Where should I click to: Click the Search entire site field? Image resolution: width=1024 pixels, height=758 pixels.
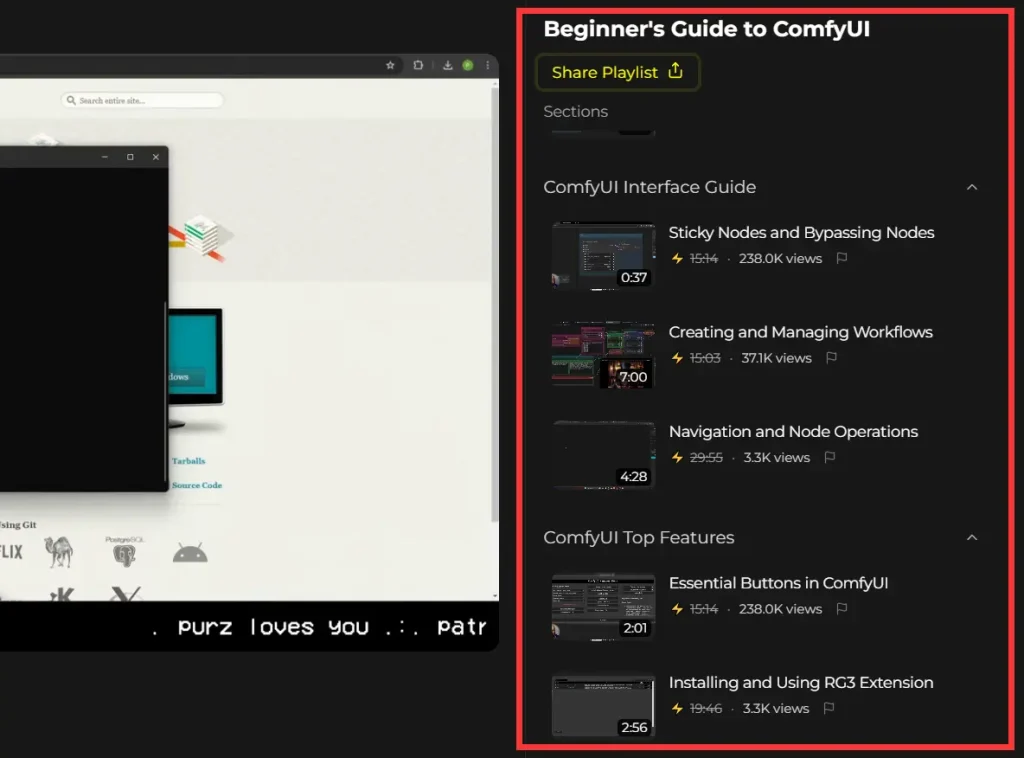[x=142, y=100]
